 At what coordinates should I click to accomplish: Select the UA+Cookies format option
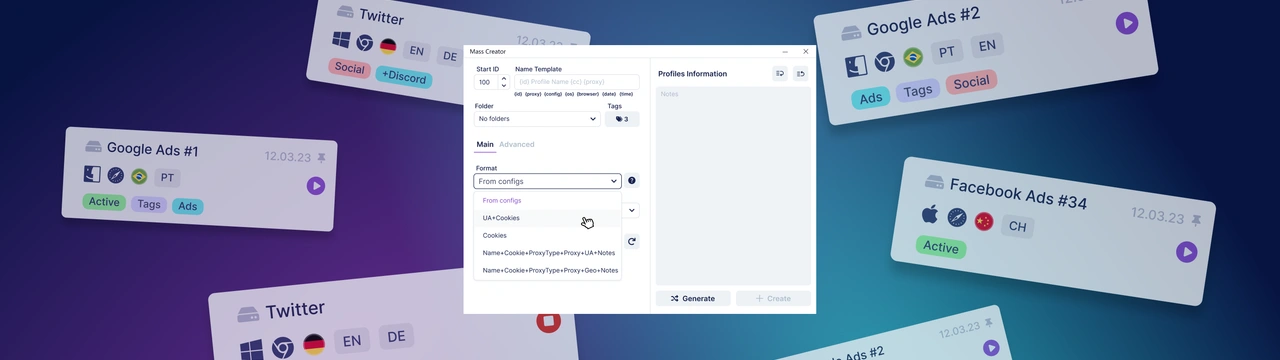pos(547,218)
